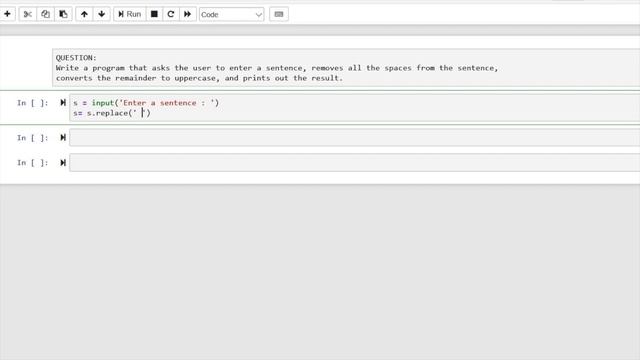Click inside the s.replace code line
The image size is (640, 360).
tap(112, 113)
